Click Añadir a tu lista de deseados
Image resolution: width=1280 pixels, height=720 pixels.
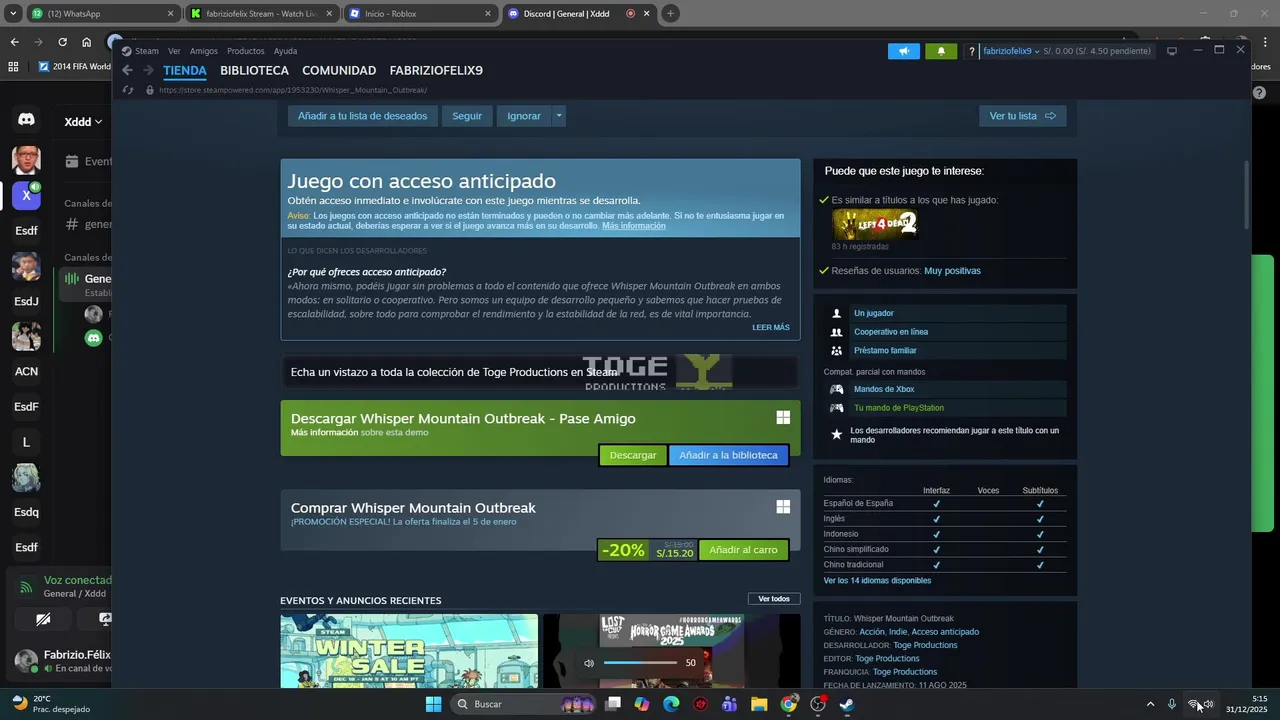(362, 116)
